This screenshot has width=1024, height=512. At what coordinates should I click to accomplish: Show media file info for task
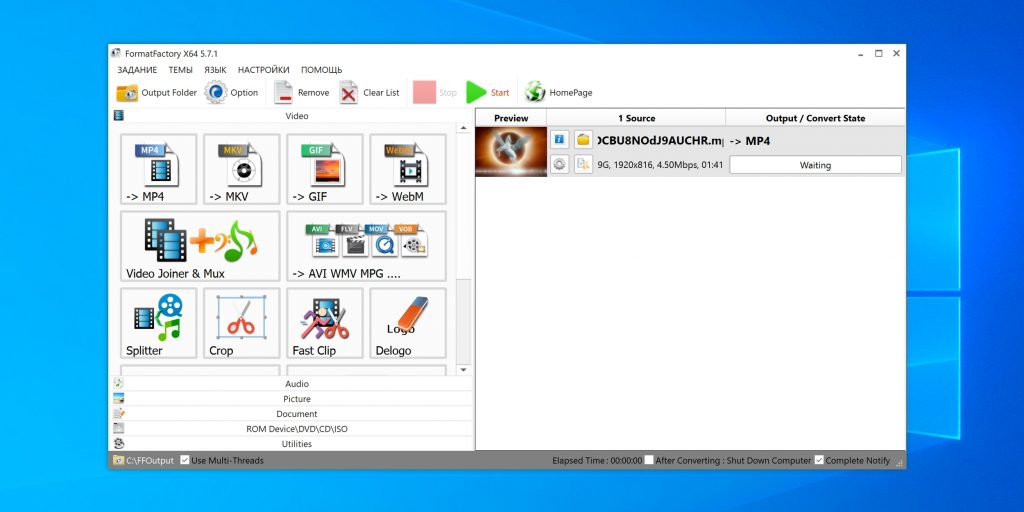click(560, 139)
